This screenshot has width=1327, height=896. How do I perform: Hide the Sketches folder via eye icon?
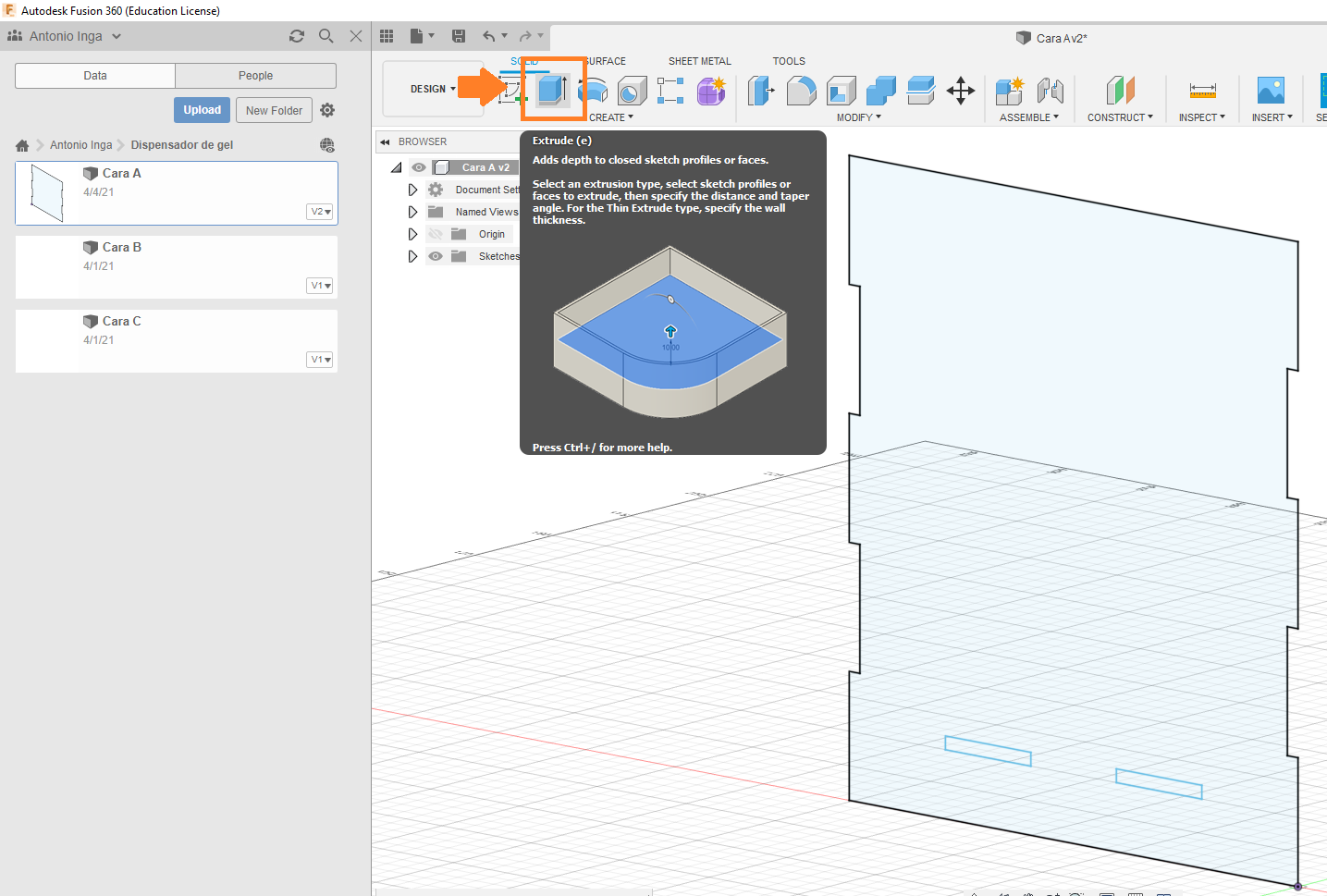[436, 256]
